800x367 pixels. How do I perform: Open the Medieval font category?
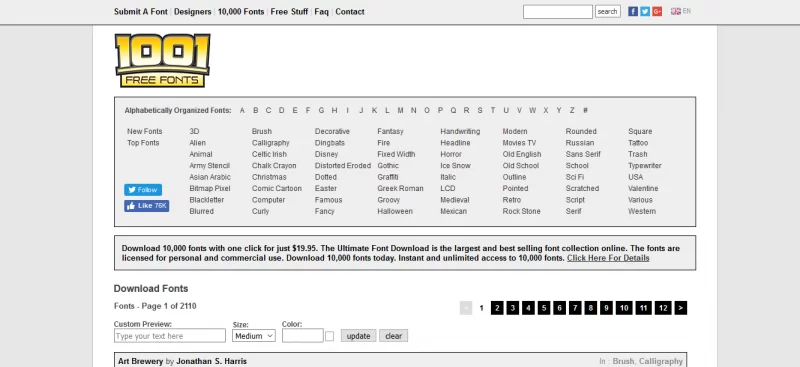(x=455, y=200)
